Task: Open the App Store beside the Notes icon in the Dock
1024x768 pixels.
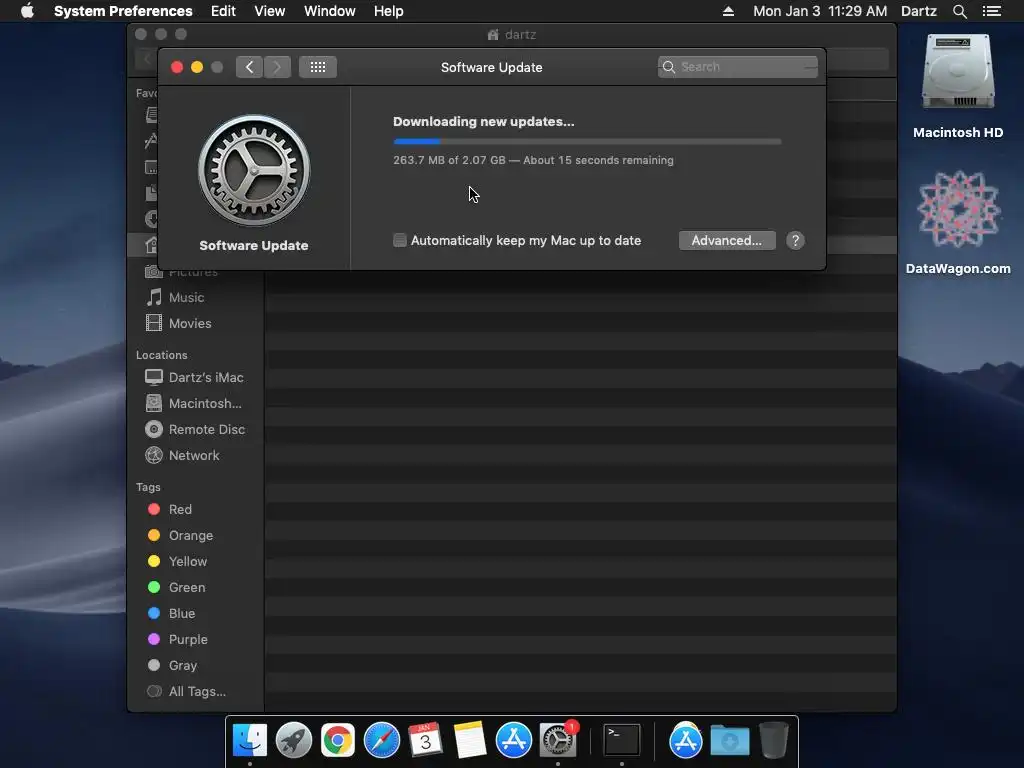Action: click(x=513, y=740)
